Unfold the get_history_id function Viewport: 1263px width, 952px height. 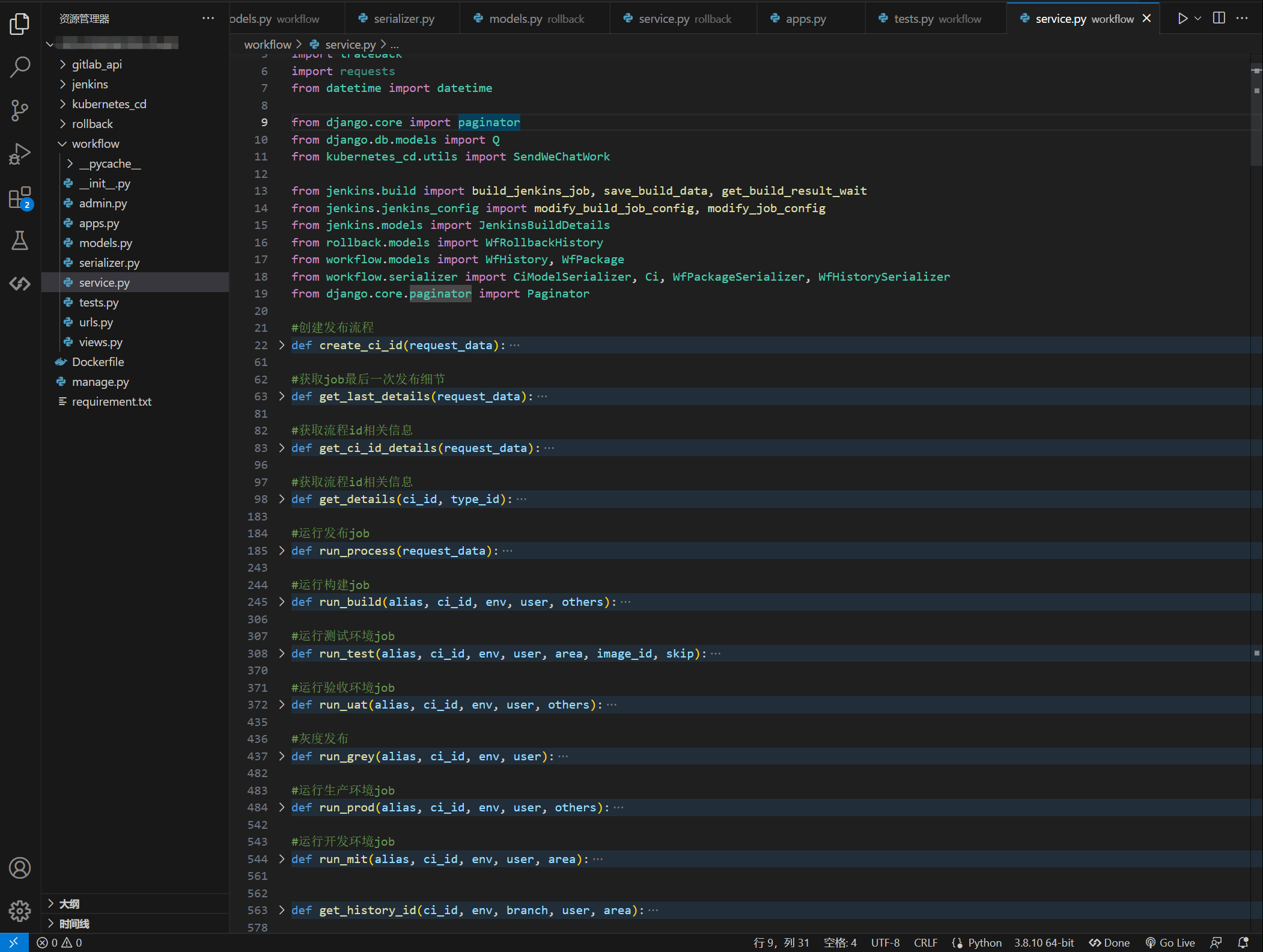tap(282, 910)
